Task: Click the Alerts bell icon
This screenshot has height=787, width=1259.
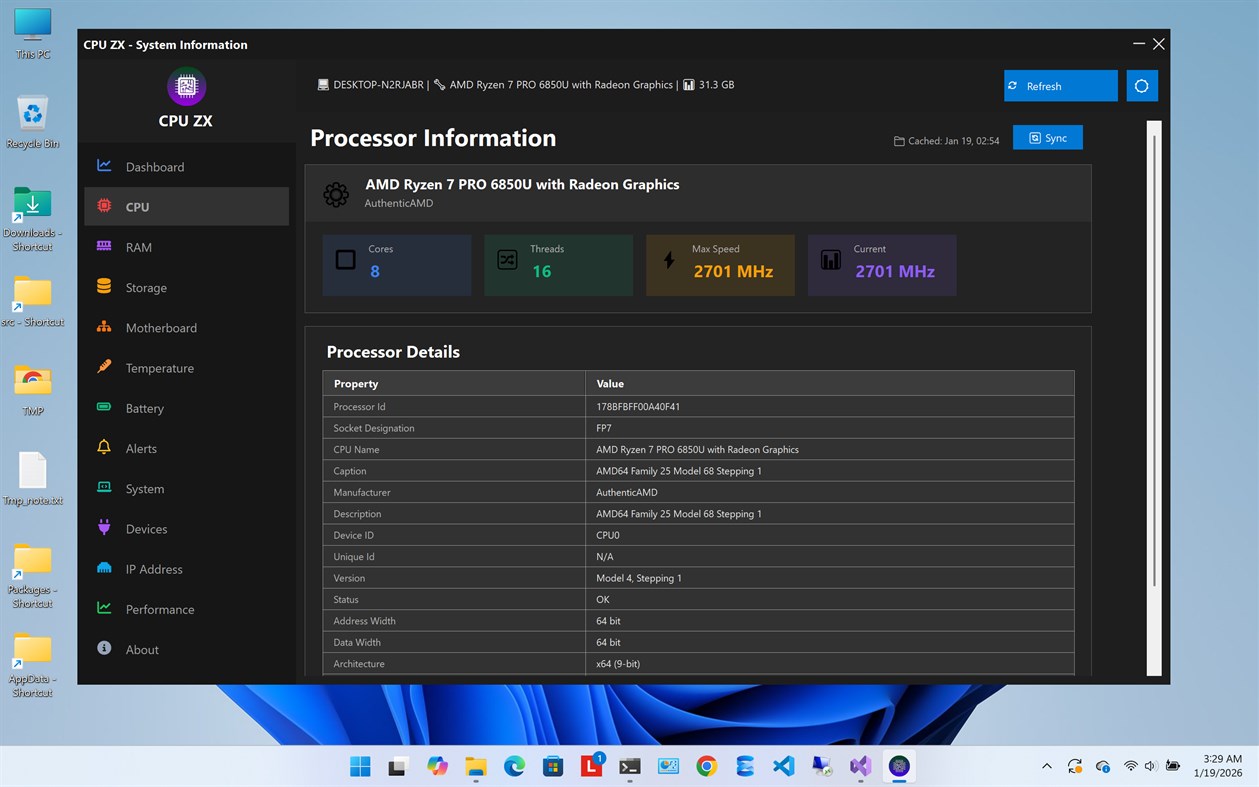Action: pos(103,448)
